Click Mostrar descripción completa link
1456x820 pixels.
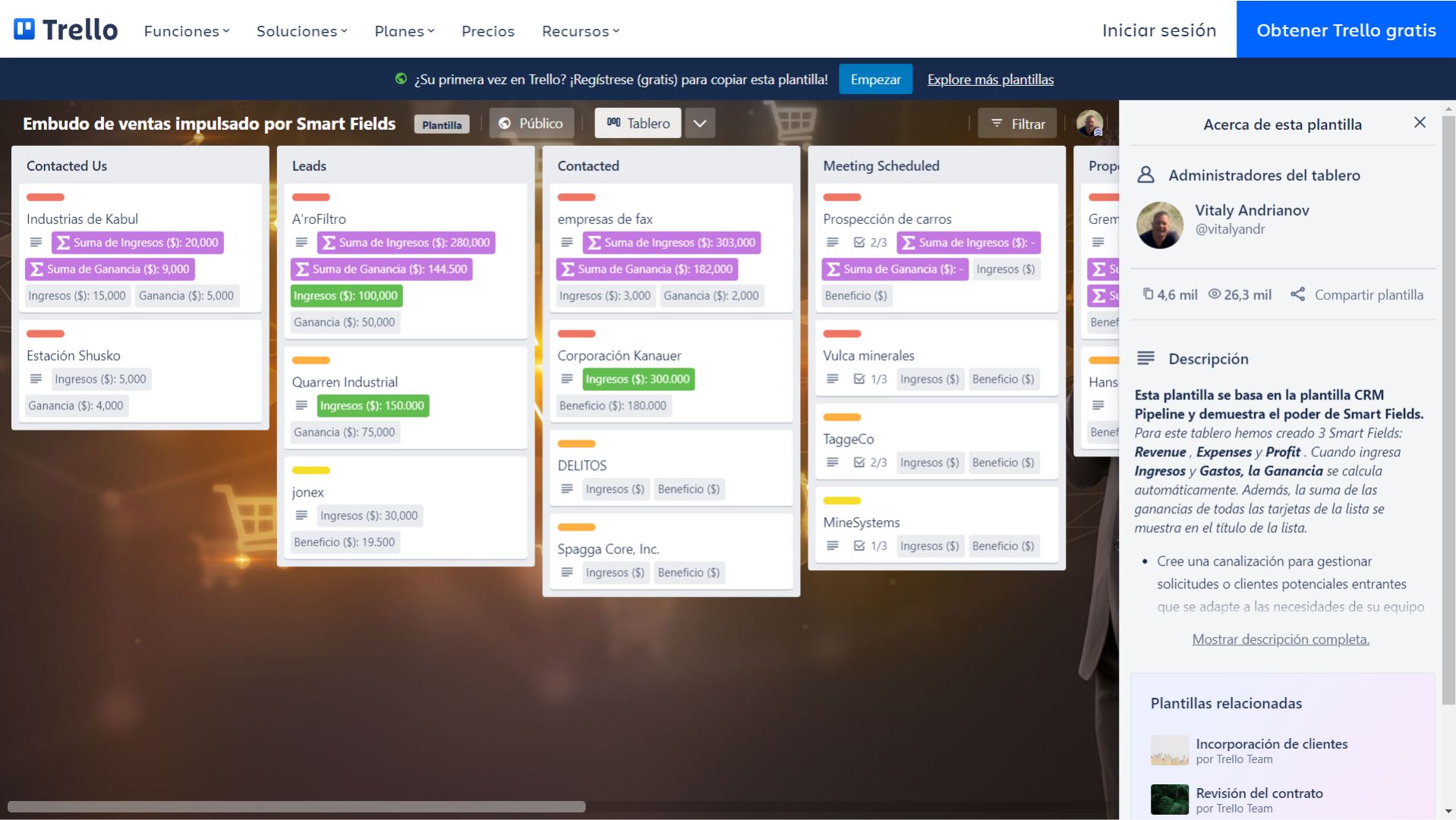(1281, 639)
